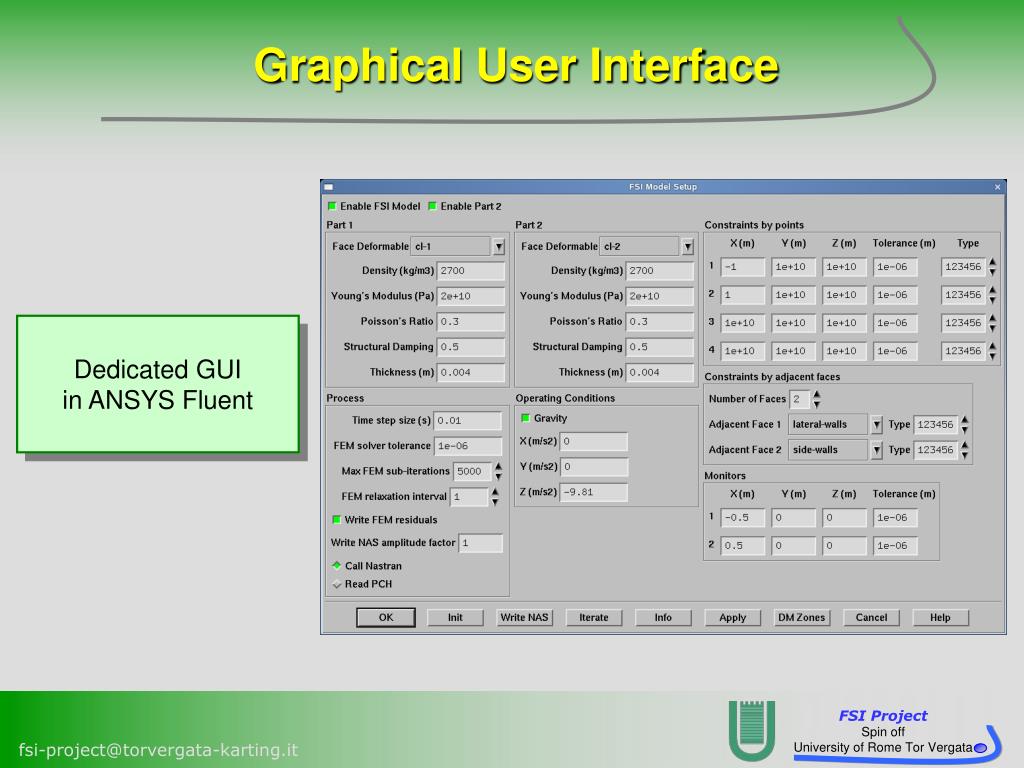Expand Part 2 Face Deformable dropdown

coord(687,246)
